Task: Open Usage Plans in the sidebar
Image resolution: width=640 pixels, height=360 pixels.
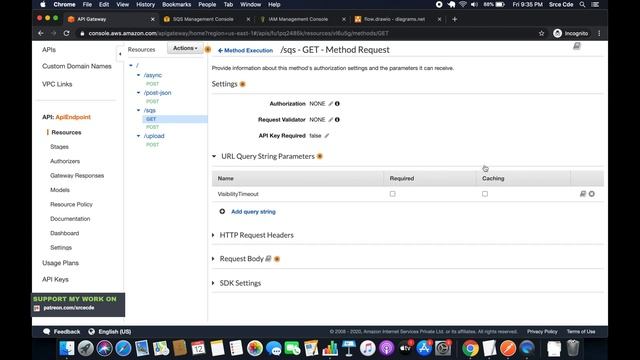Action: pyautogui.click(x=60, y=263)
